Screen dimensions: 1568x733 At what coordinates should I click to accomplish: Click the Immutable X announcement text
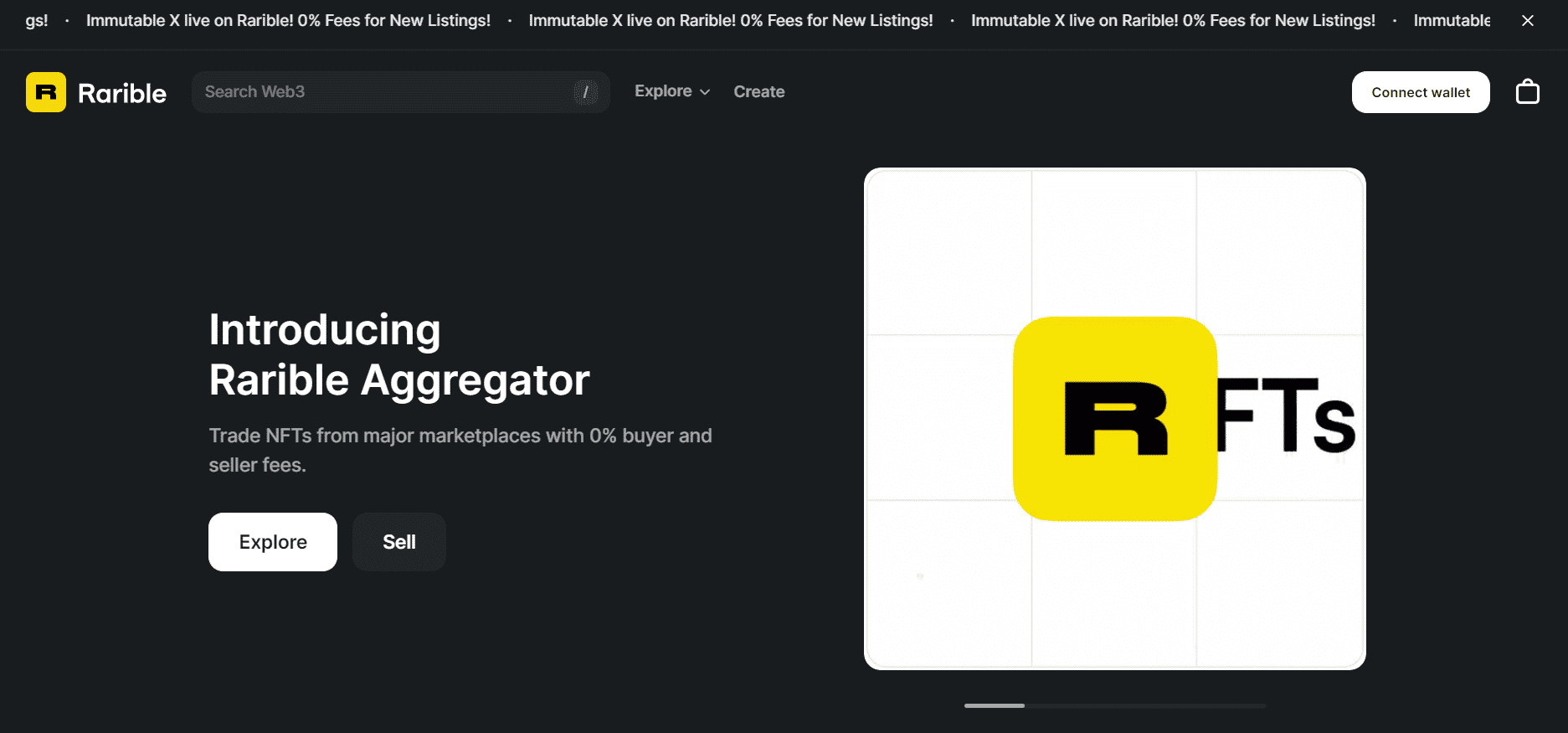coord(731,20)
